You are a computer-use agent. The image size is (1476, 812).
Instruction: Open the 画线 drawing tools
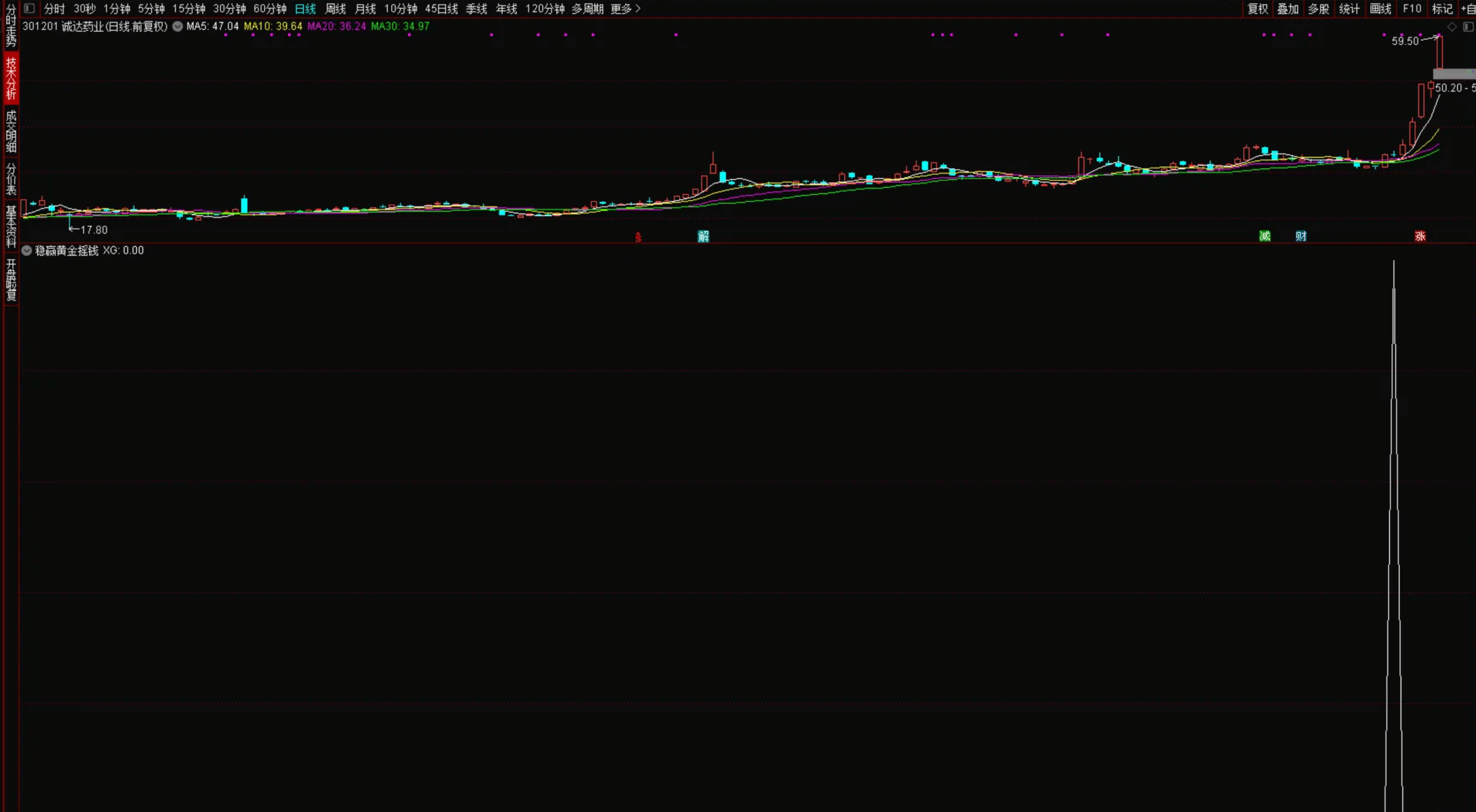[1380, 9]
